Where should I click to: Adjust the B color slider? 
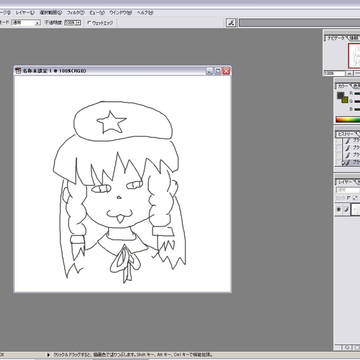point(357,109)
